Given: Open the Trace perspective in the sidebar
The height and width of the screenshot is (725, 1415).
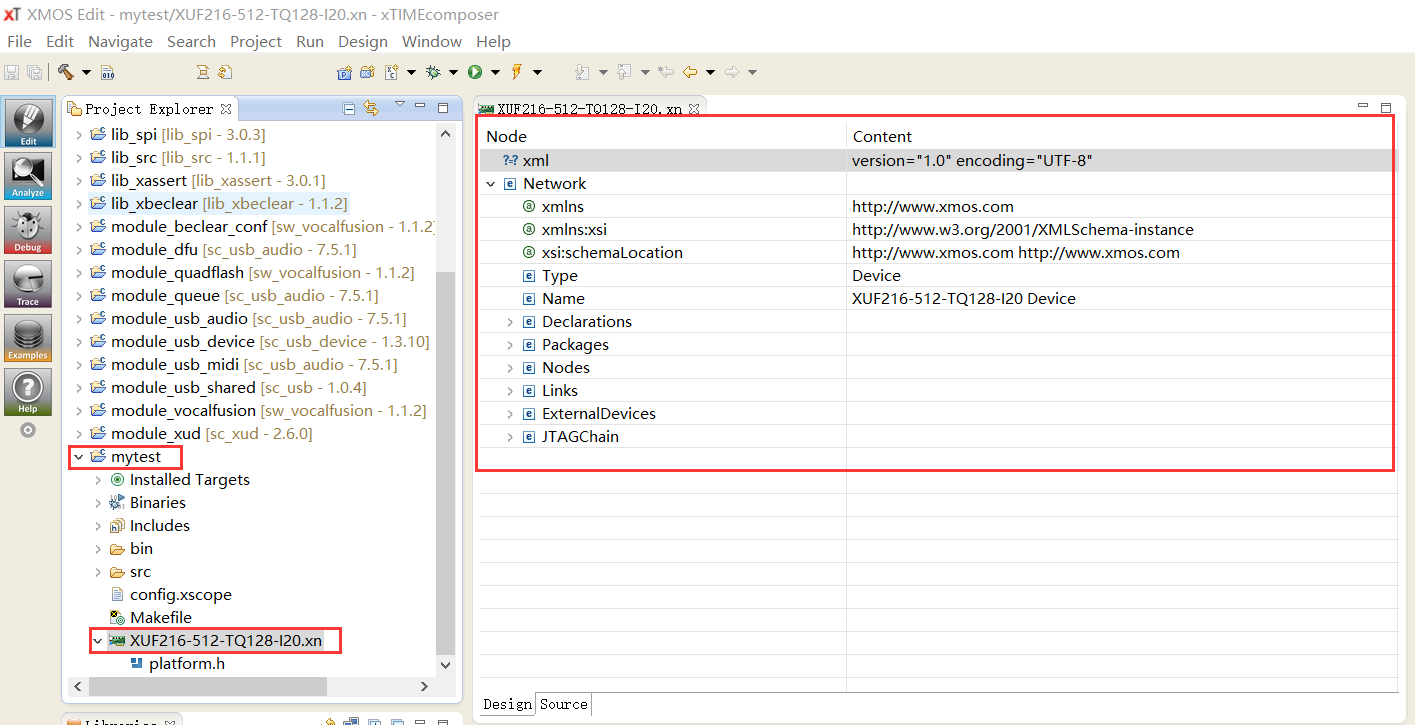Looking at the screenshot, I should [x=27, y=284].
